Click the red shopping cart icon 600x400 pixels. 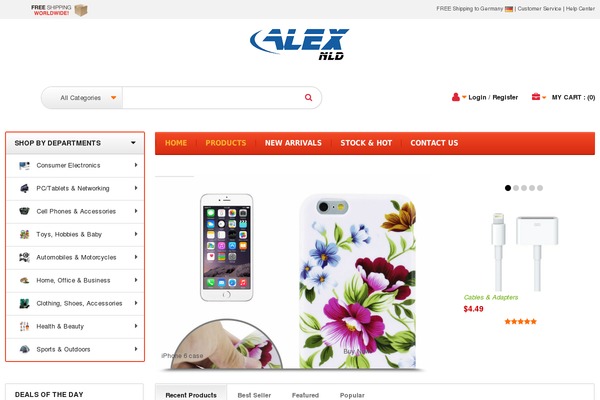536,97
